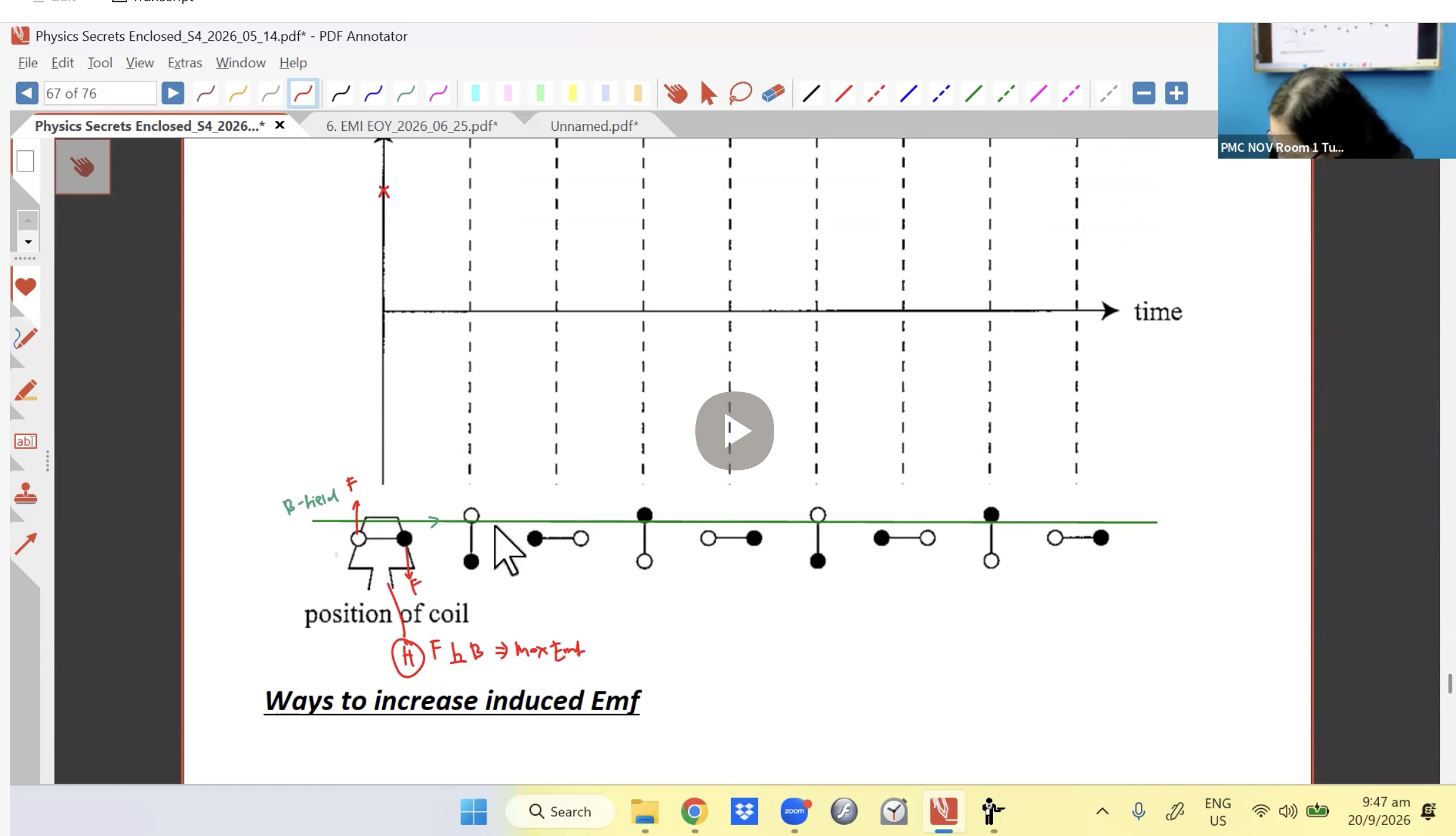The height and width of the screenshot is (836, 1456).
Task: Pick the yellow highlighter marker
Action: click(x=573, y=93)
